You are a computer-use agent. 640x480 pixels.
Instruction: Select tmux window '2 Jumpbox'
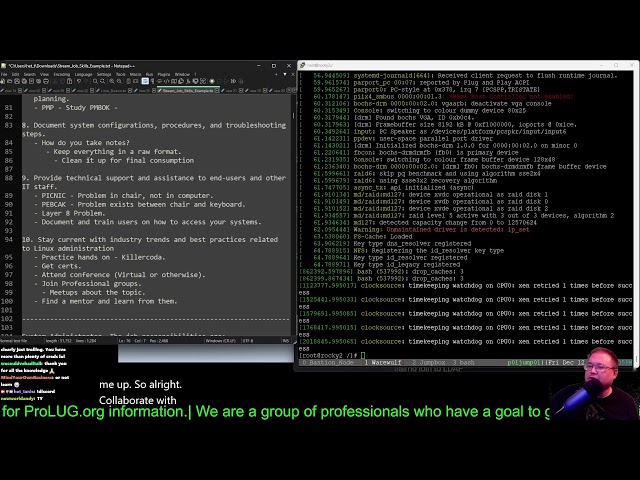click(429, 362)
